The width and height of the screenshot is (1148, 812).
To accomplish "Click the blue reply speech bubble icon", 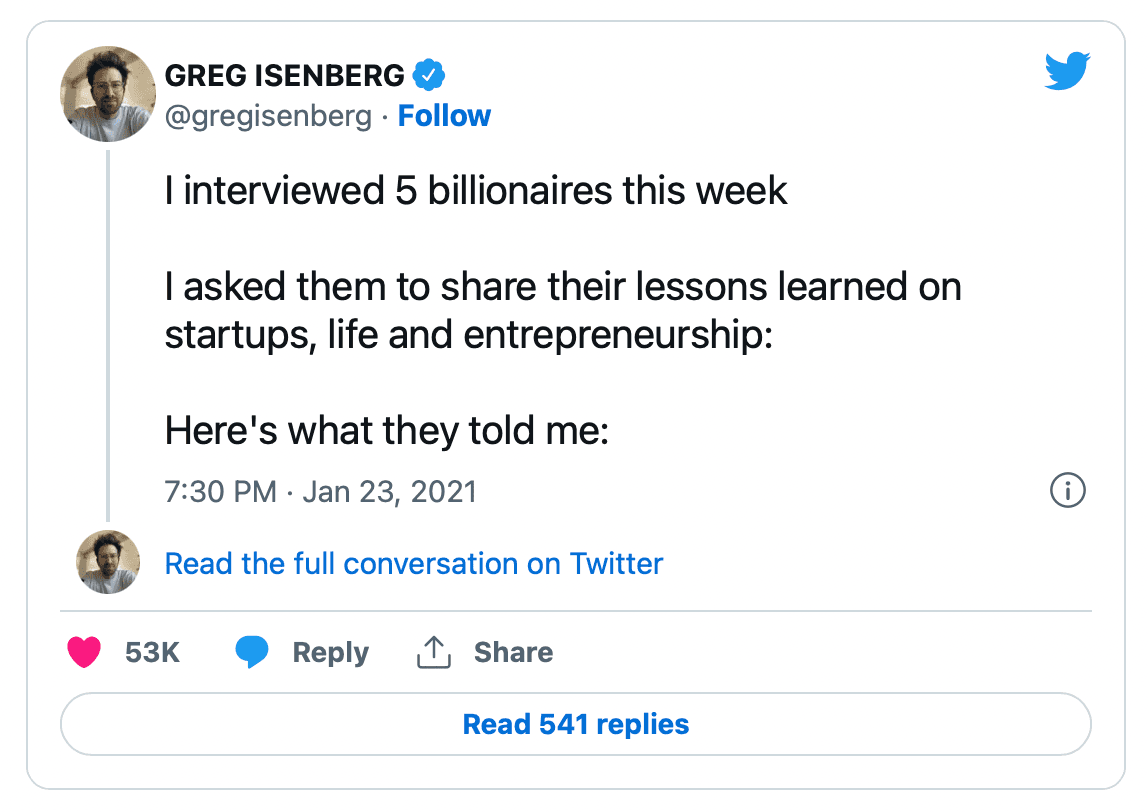I will 253,653.
